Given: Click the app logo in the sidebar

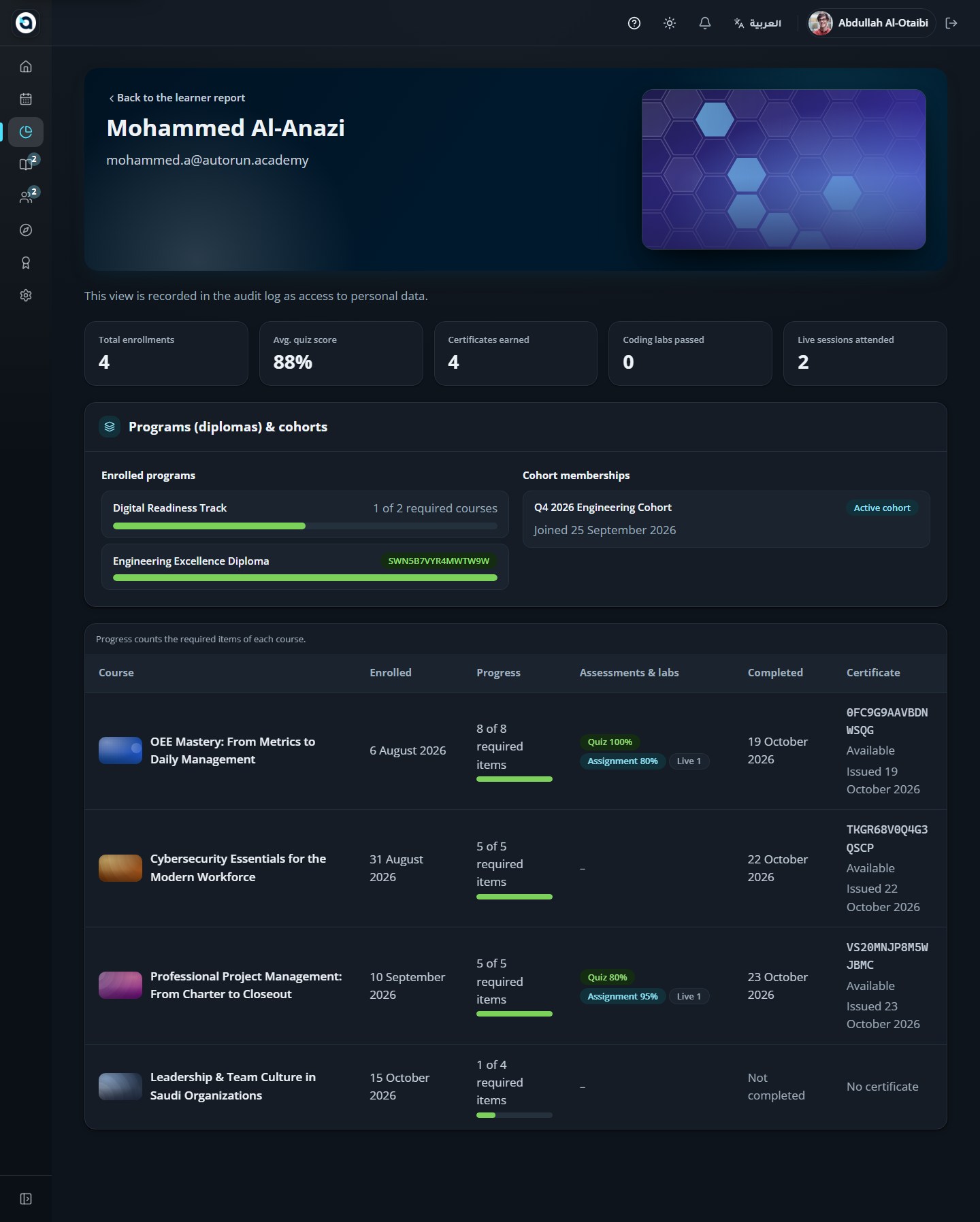Looking at the screenshot, I should point(26,22).
